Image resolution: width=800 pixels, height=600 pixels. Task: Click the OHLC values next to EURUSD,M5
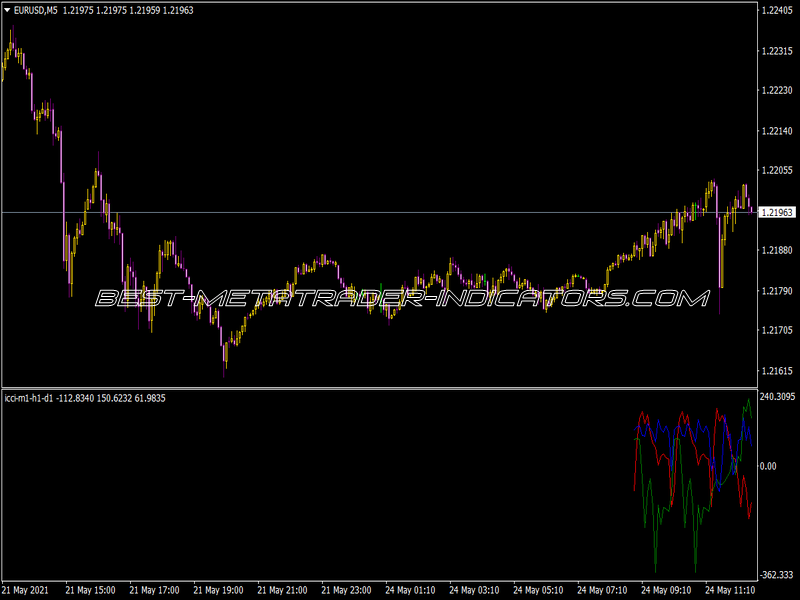pos(128,10)
